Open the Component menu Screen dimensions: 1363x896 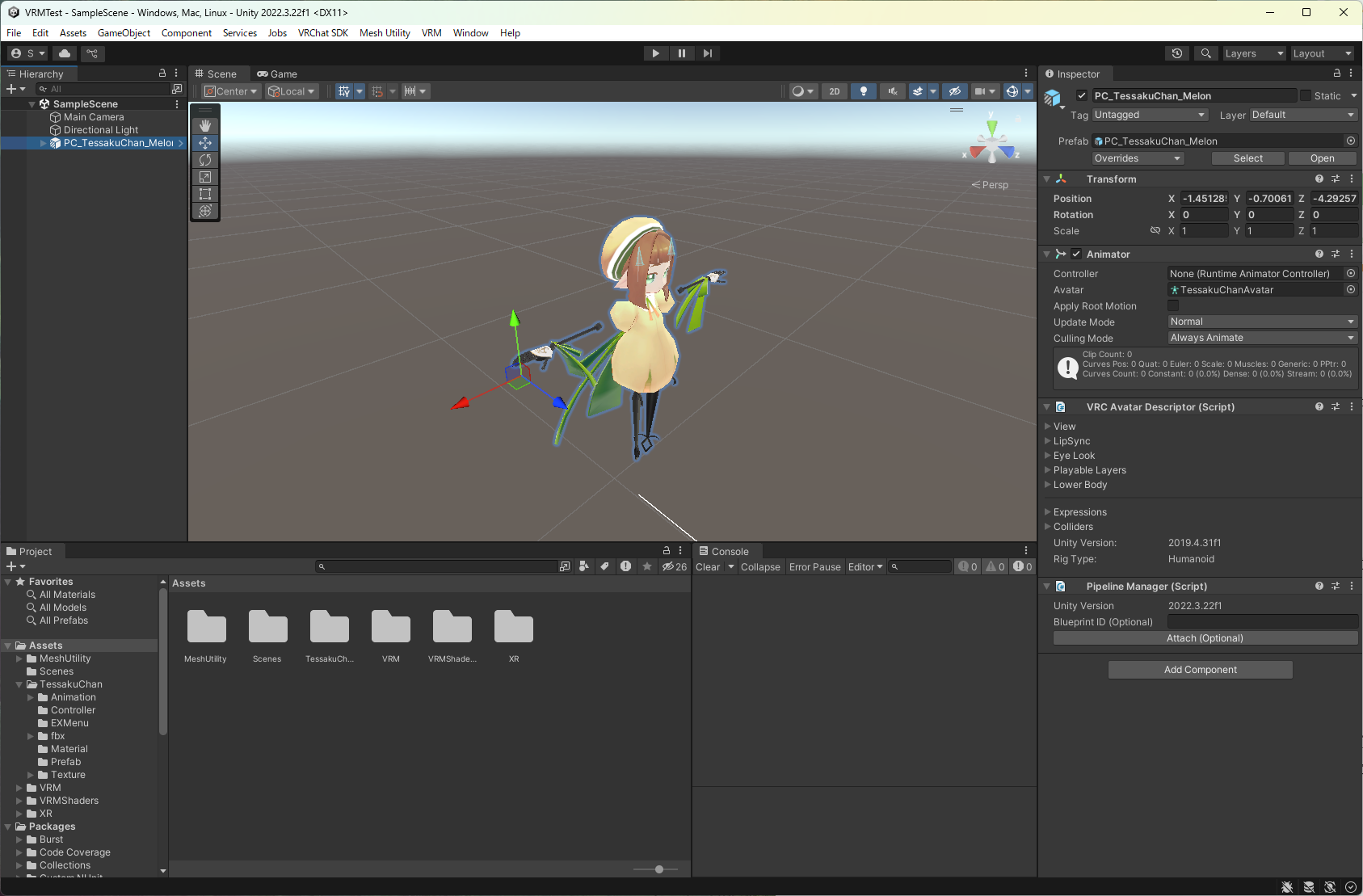[x=187, y=33]
